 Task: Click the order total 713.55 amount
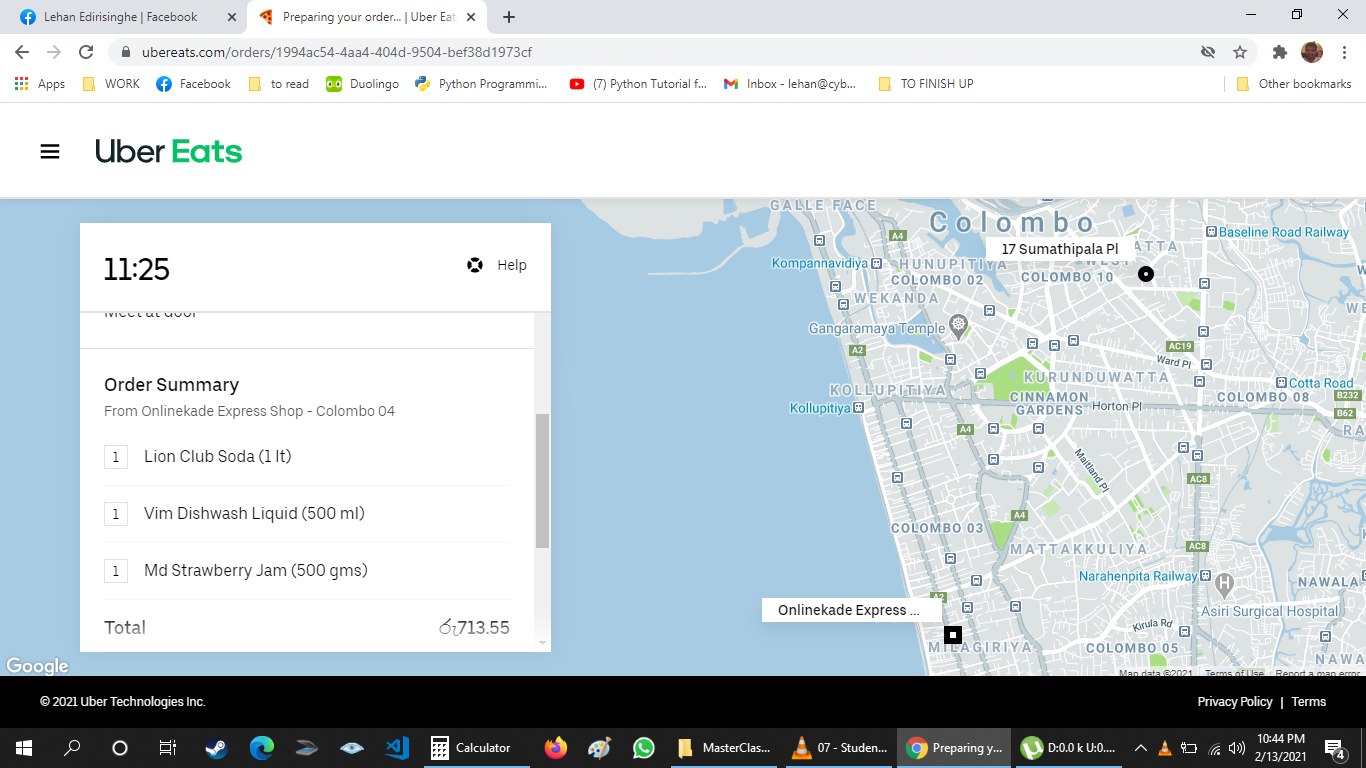coord(474,628)
